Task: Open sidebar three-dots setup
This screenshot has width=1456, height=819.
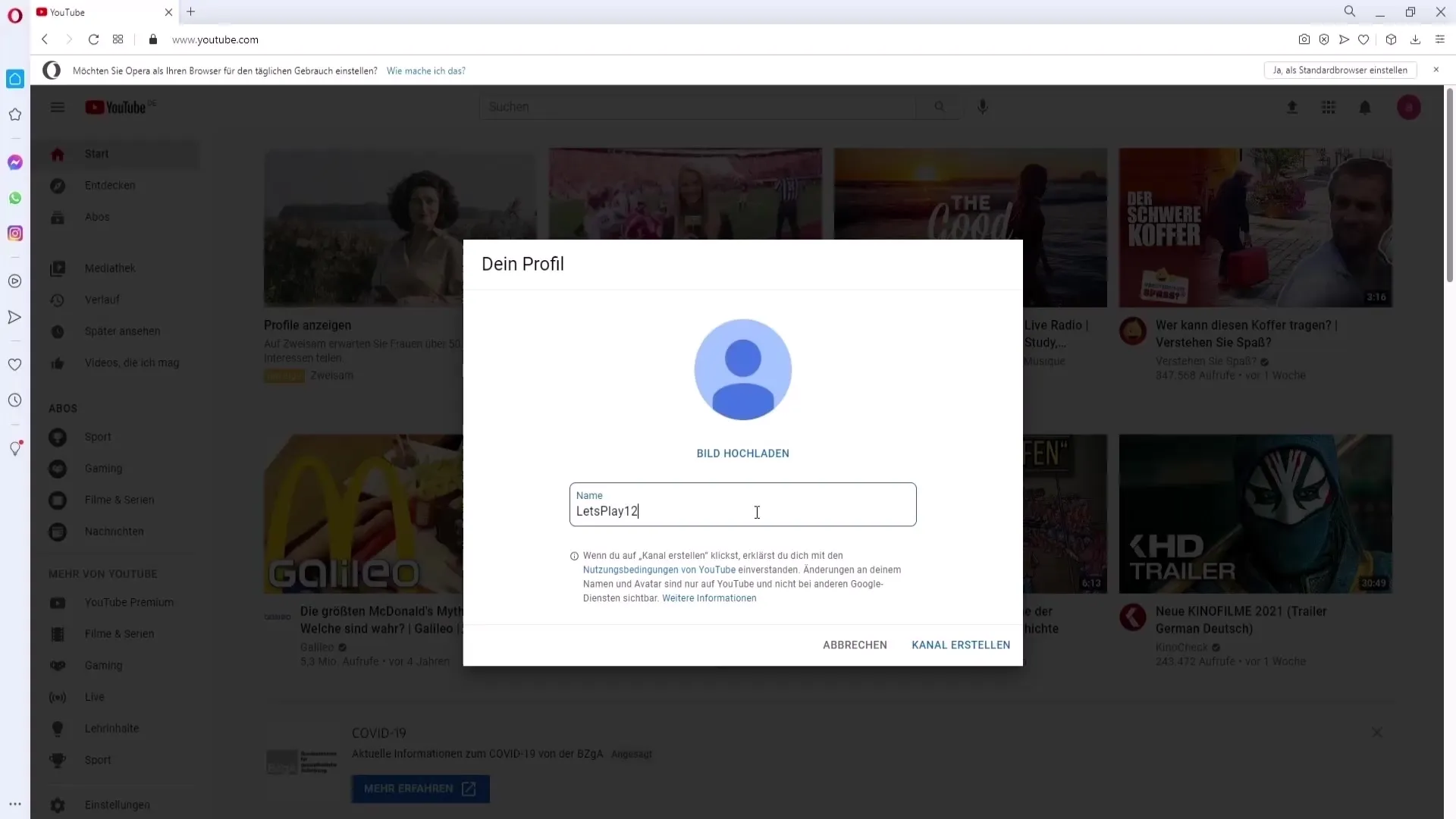Action: (x=15, y=804)
